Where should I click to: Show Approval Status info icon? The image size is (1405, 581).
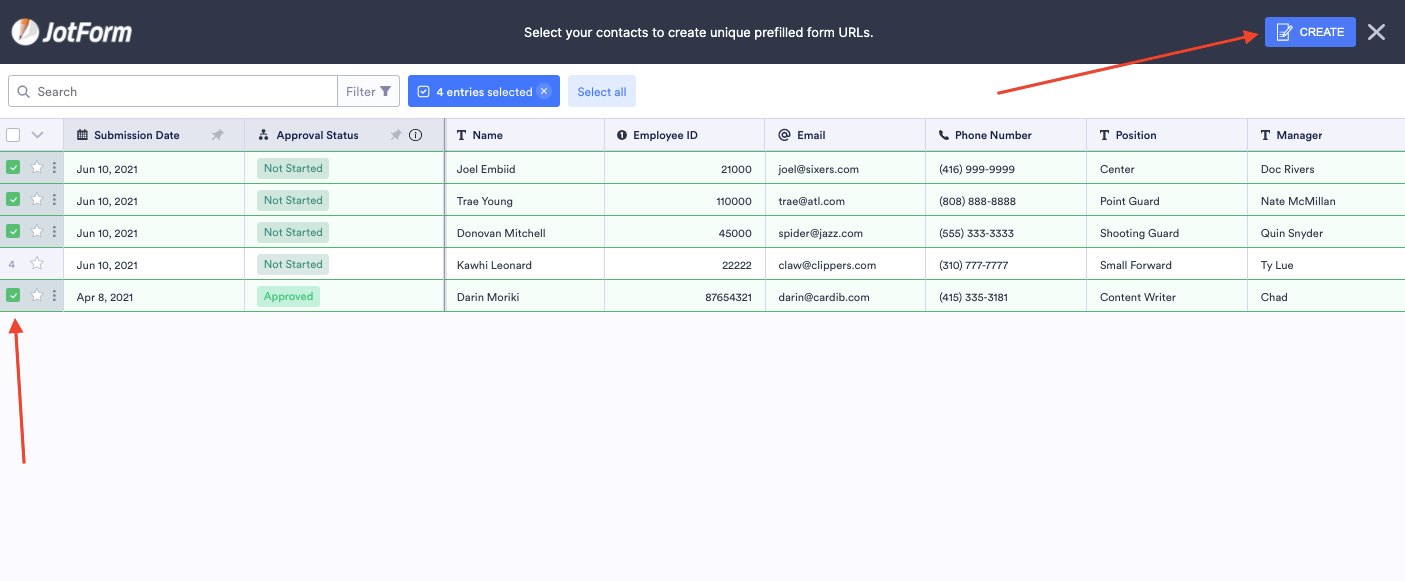click(416, 135)
